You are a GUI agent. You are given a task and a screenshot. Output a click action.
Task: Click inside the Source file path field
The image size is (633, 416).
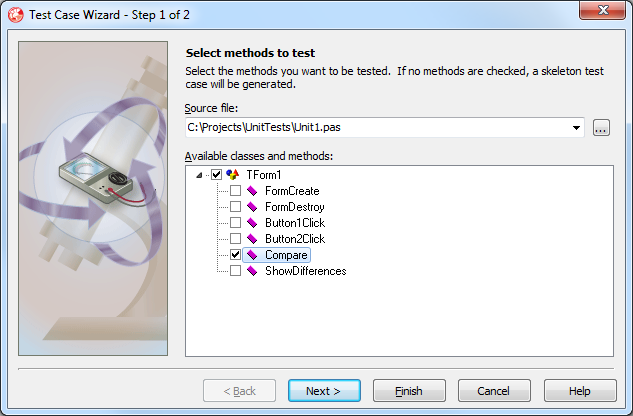(377, 128)
